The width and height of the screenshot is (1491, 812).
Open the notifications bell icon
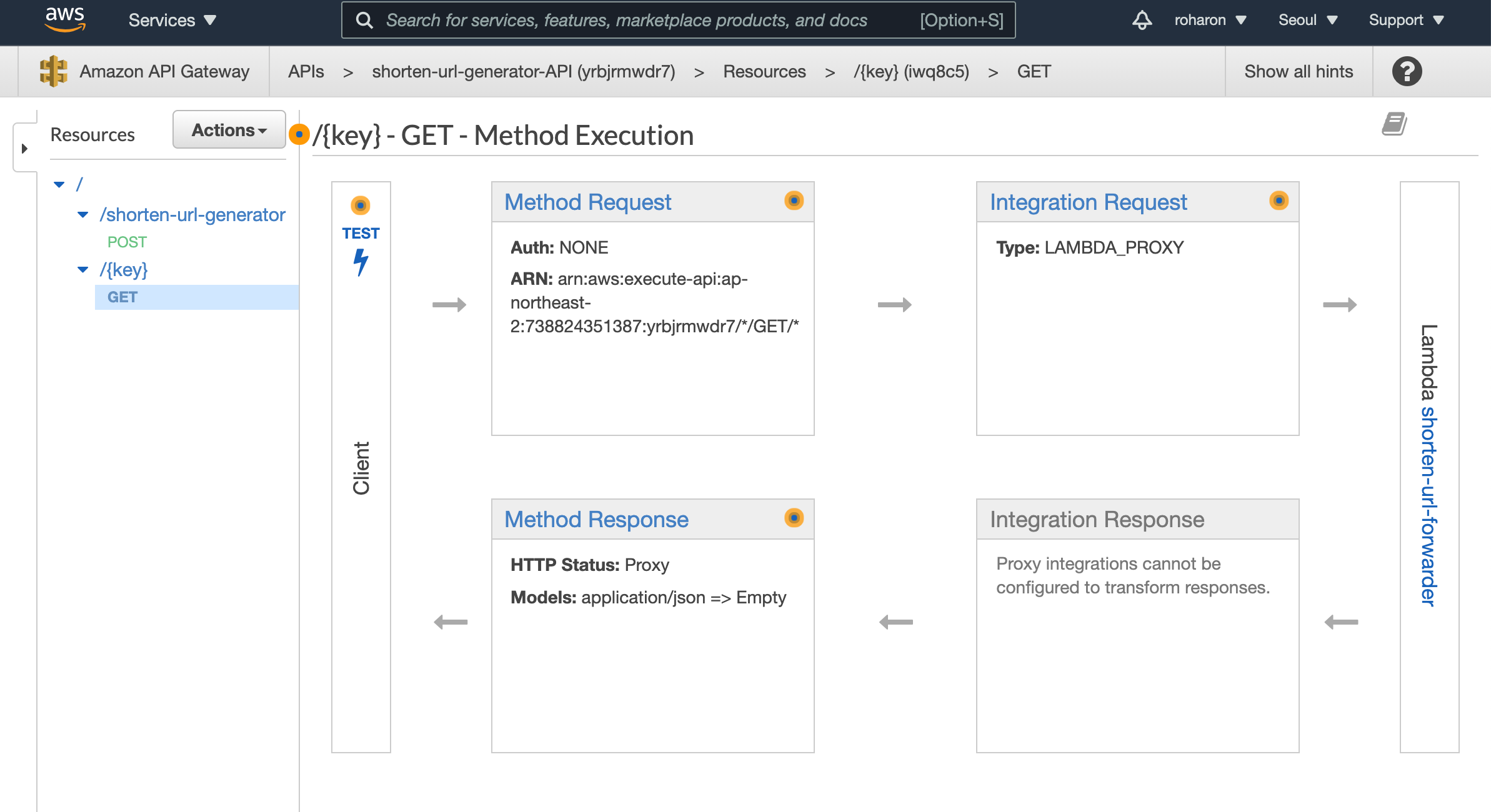(x=1142, y=20)
